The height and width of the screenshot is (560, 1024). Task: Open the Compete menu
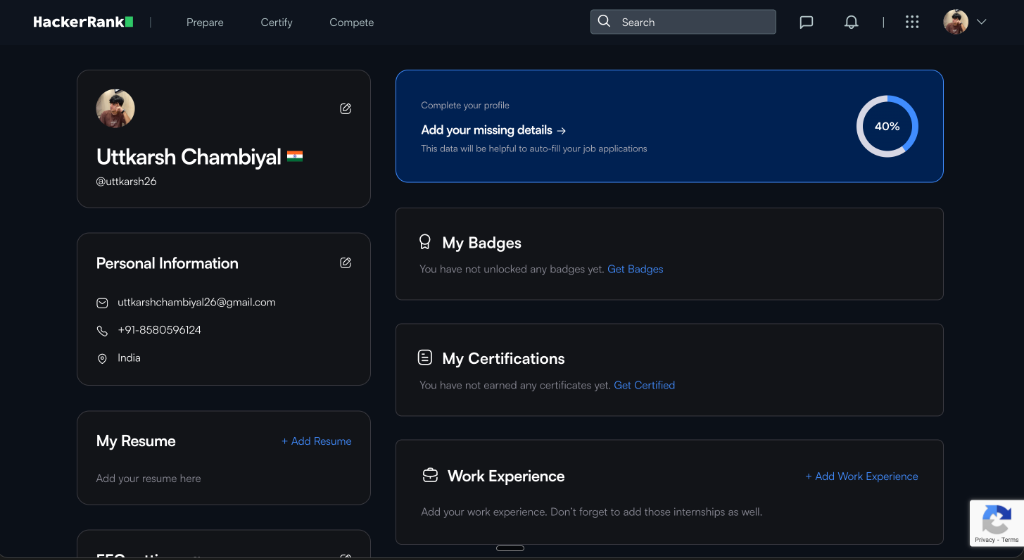click(x=351, y=22)
